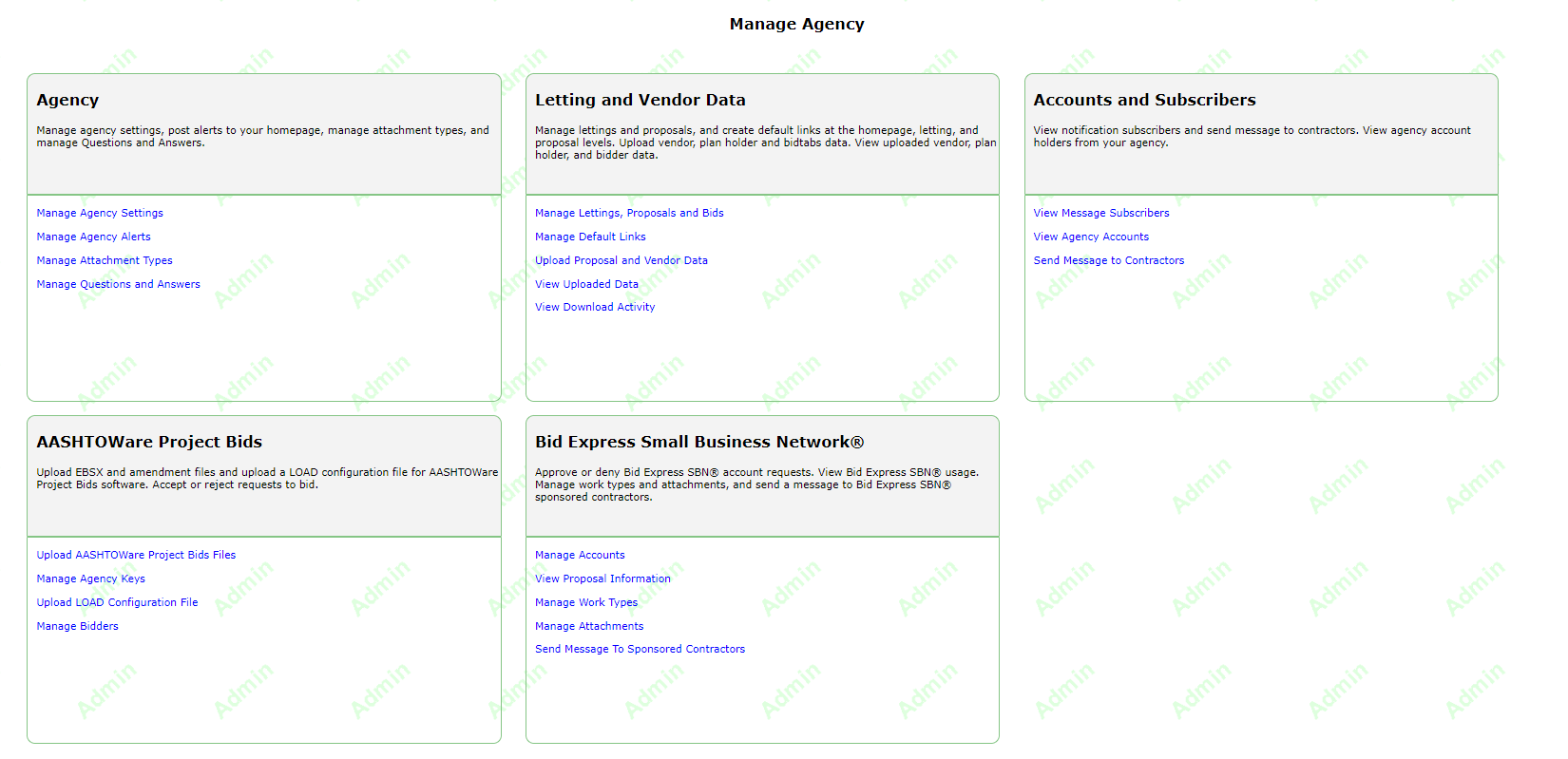Open View Download Activity
Image resolution: width=1568 pixels, height=759 pixels.
point(595,307)
